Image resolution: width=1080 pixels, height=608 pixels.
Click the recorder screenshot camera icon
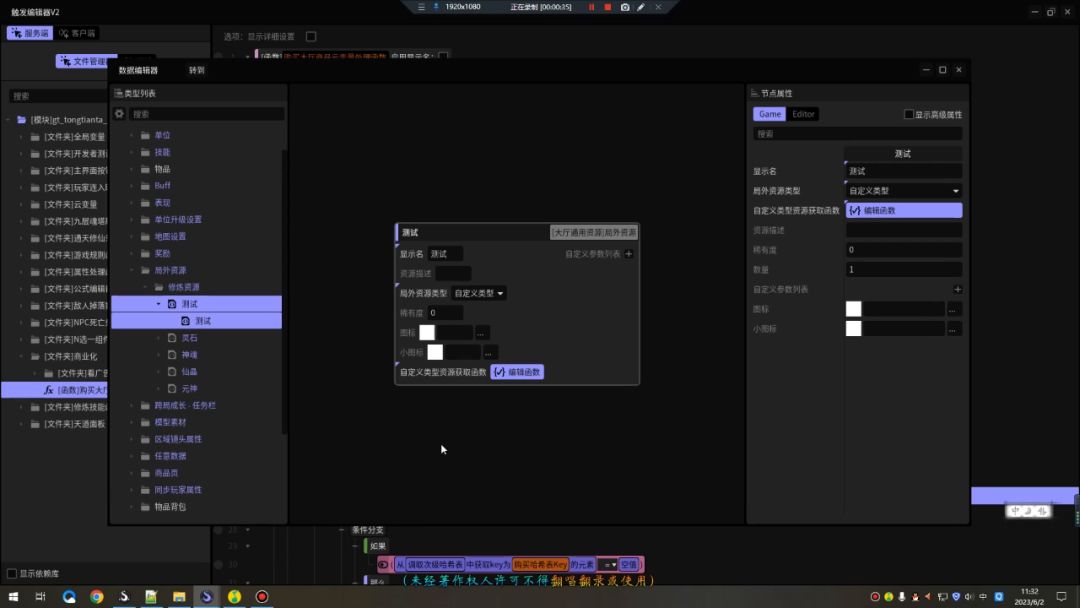625,7
